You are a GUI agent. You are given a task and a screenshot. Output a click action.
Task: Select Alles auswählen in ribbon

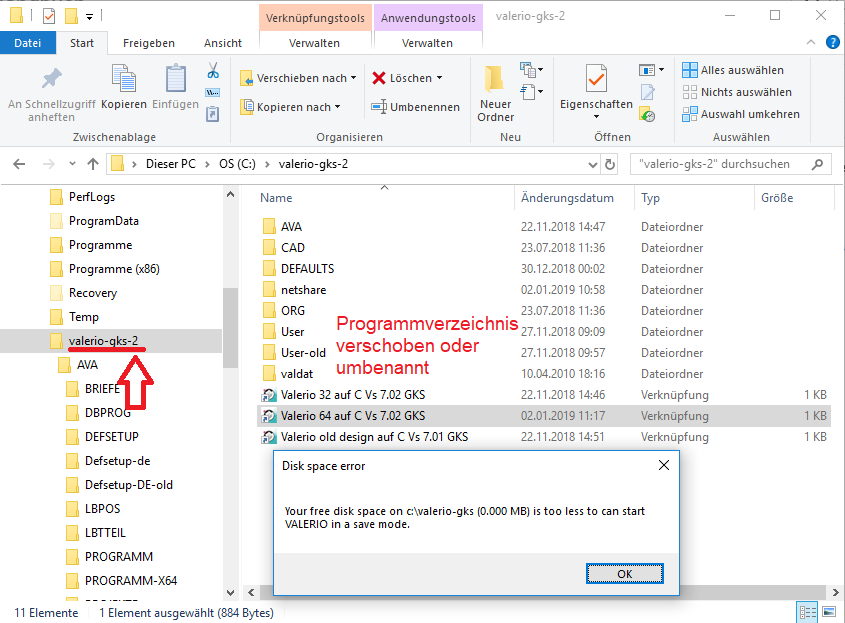[x=733, y=70]
